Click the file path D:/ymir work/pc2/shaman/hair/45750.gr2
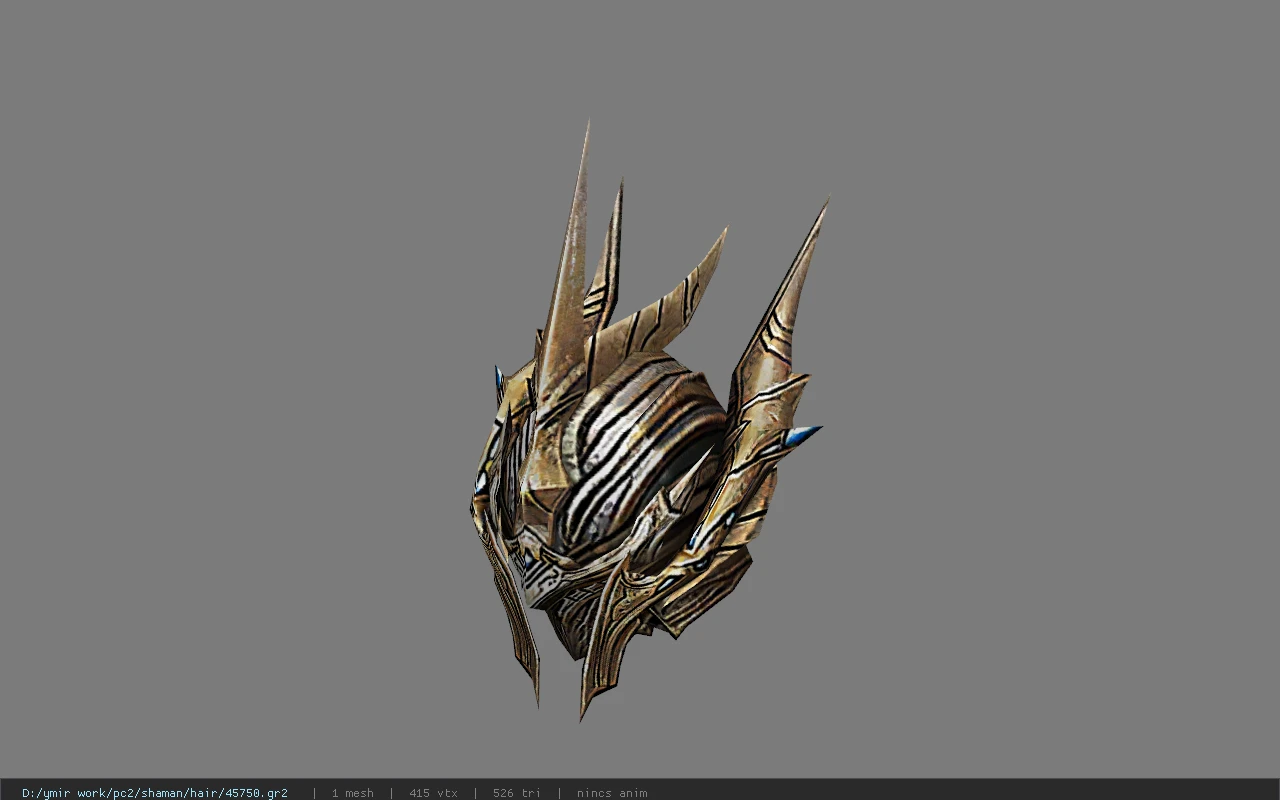 tap(155, 793)
